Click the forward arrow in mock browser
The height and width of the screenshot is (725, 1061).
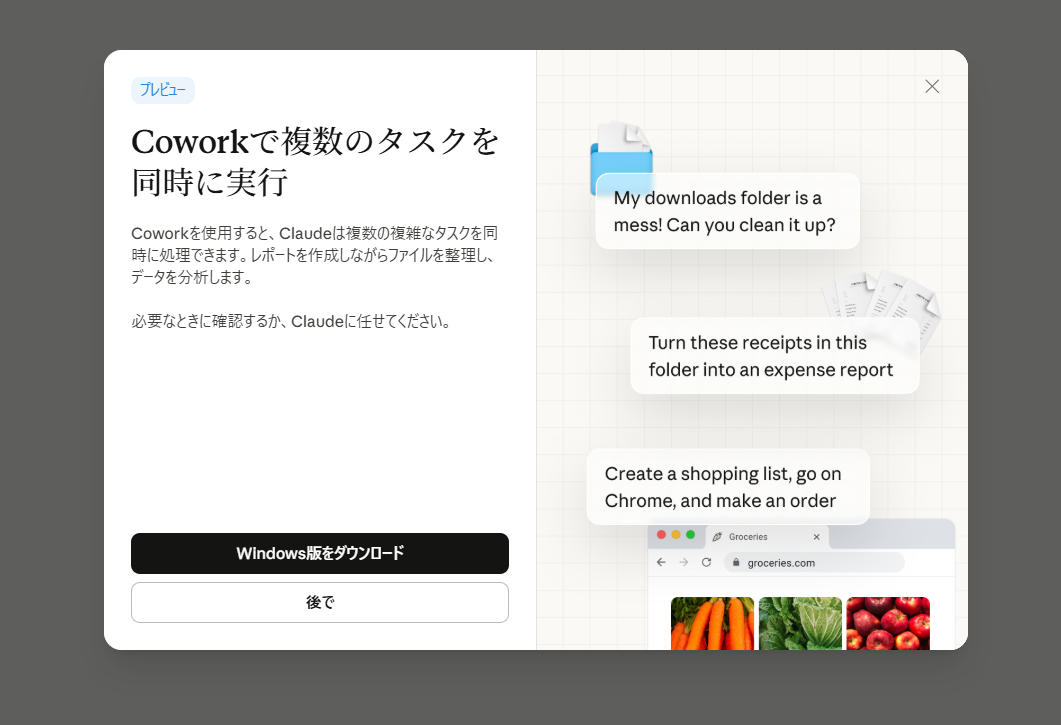click(x=684, y=563)
